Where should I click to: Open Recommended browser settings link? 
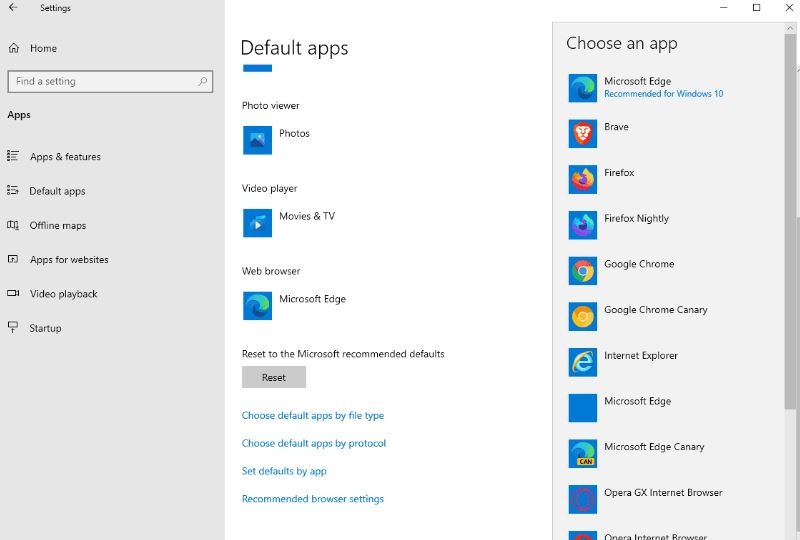(x=313, y=499)
